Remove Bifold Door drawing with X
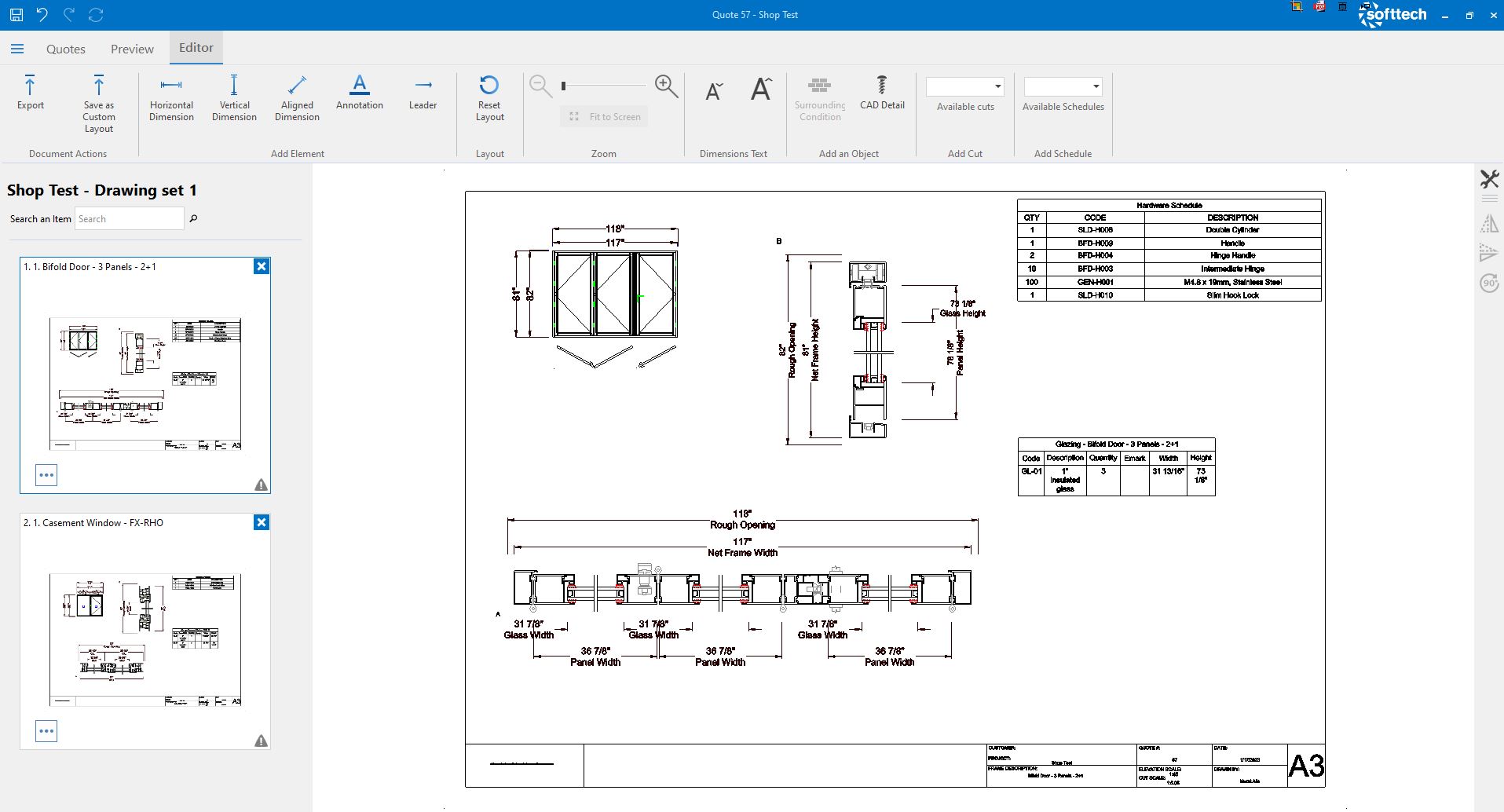This screenshot has height=812, width=1504. pyautogui.click(x=262, y=266)
